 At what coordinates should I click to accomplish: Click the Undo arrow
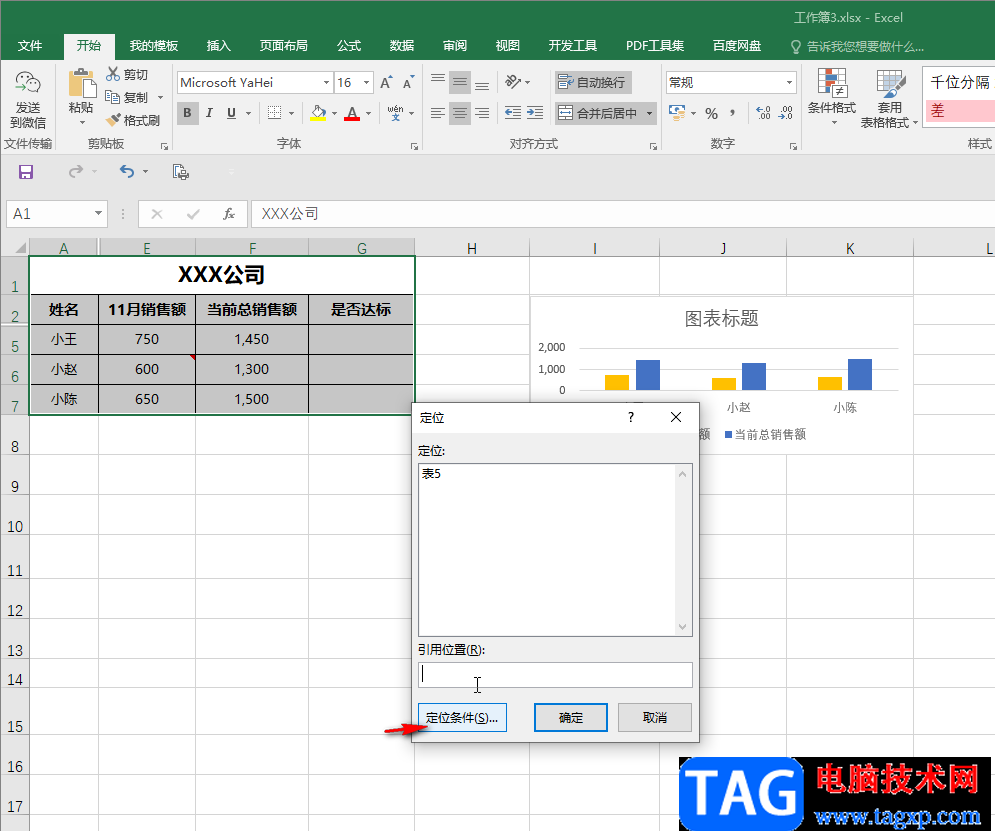[127, 171]
